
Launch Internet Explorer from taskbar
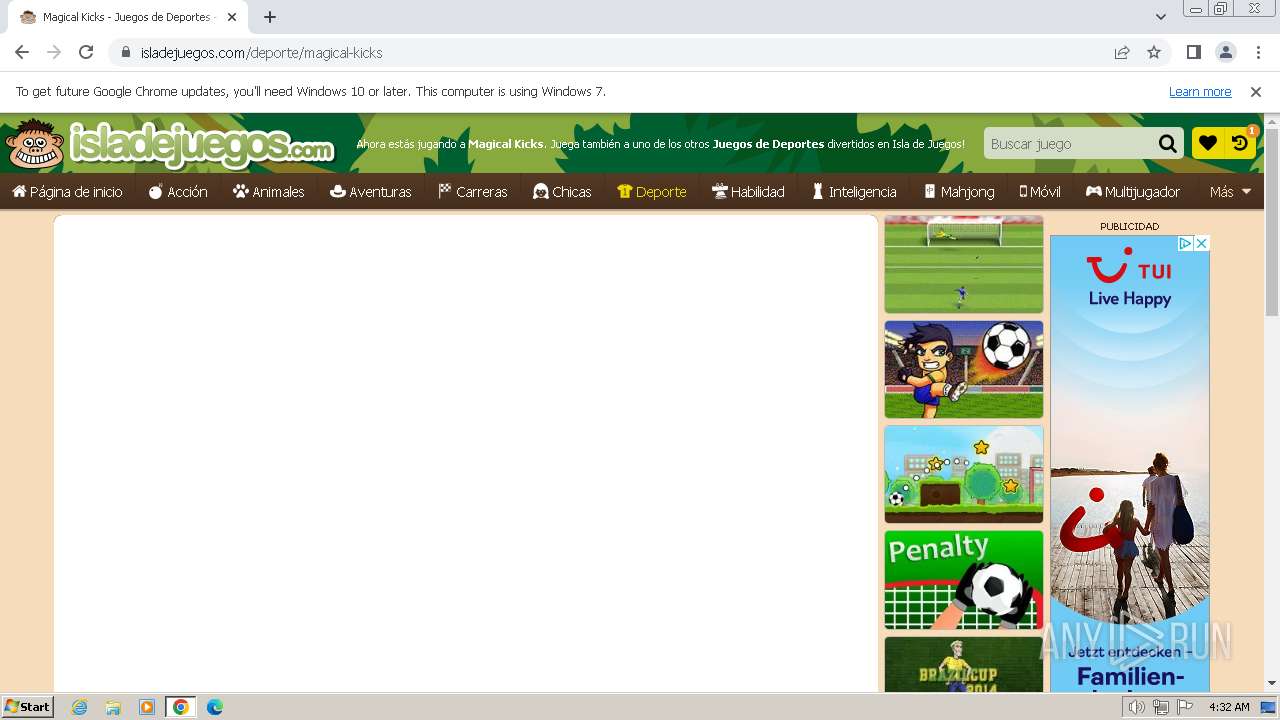[x=80, y=707]
